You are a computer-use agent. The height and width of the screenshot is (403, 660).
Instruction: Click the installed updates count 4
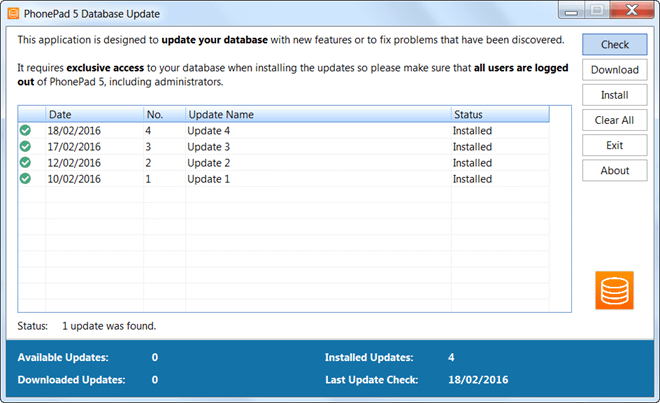(x=451, y=358)
